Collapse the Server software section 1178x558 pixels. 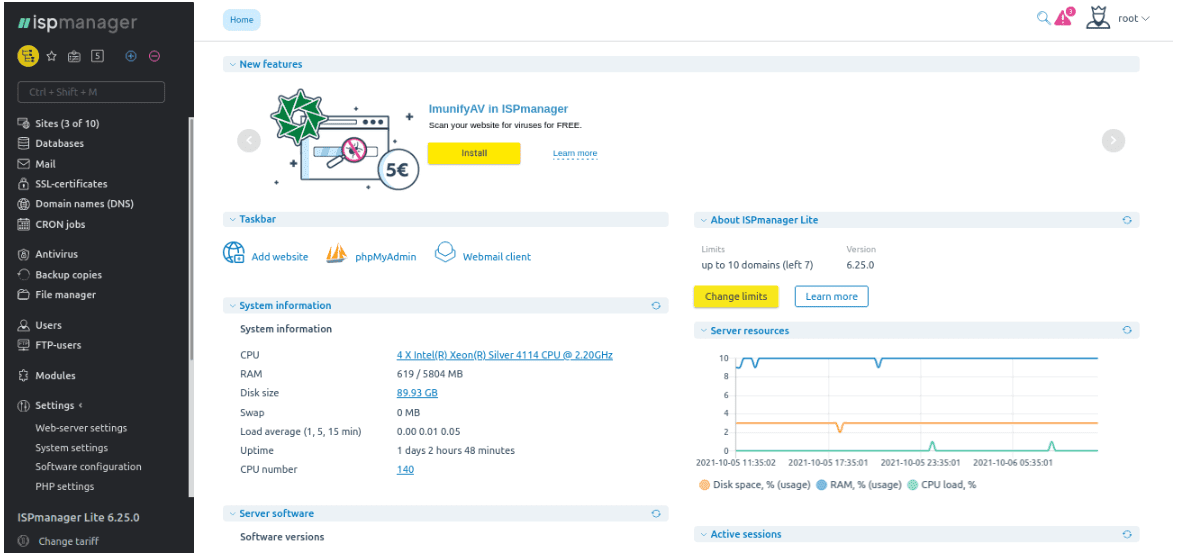[x=233, y=514]
